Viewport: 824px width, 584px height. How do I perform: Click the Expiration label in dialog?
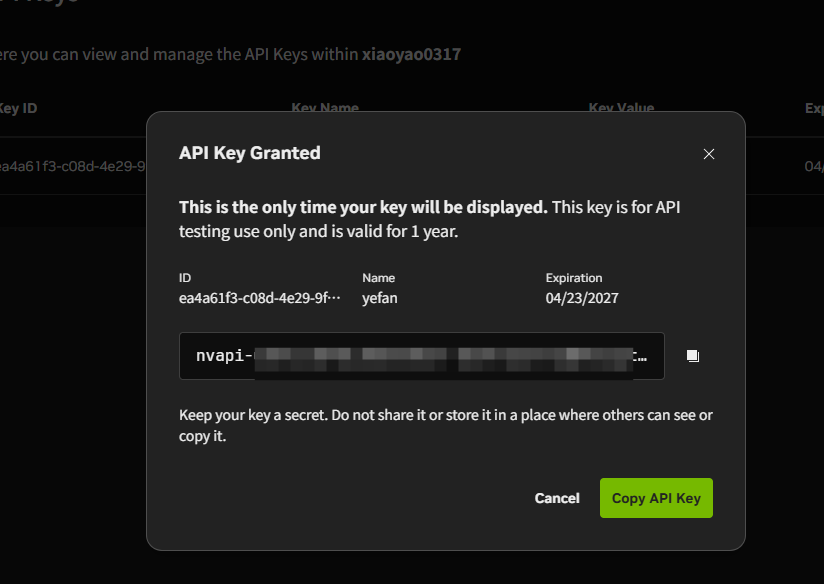(573, 278)
